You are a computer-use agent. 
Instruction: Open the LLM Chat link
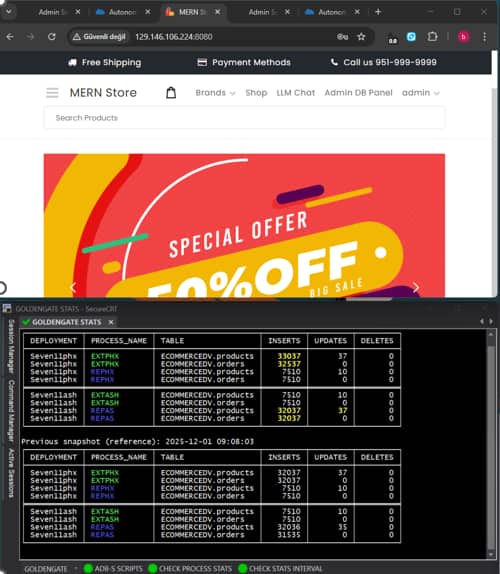pyautogui.click(x=296, y=93)
